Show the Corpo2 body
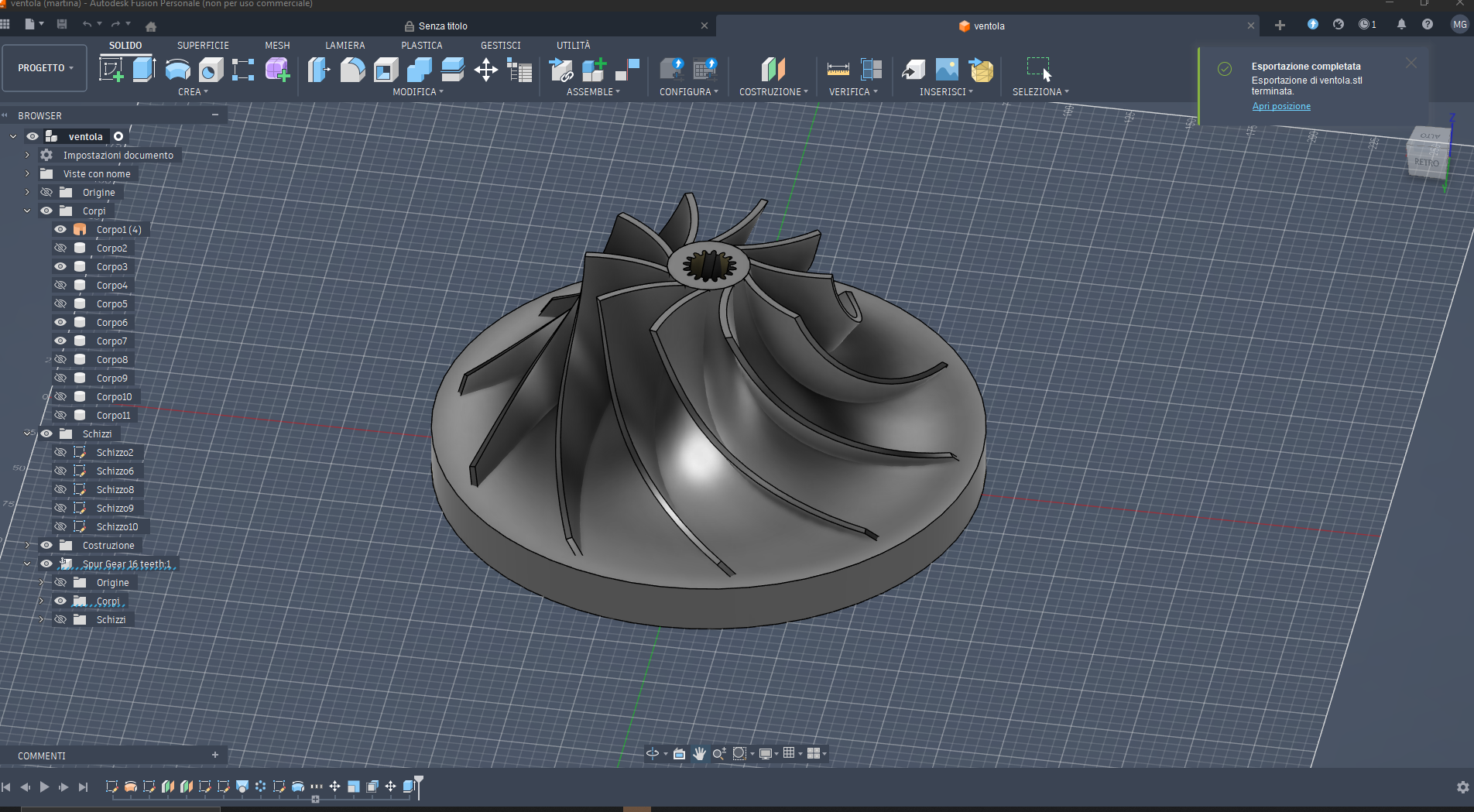This screenshot has width=1474, height=812. click(60, 248)
